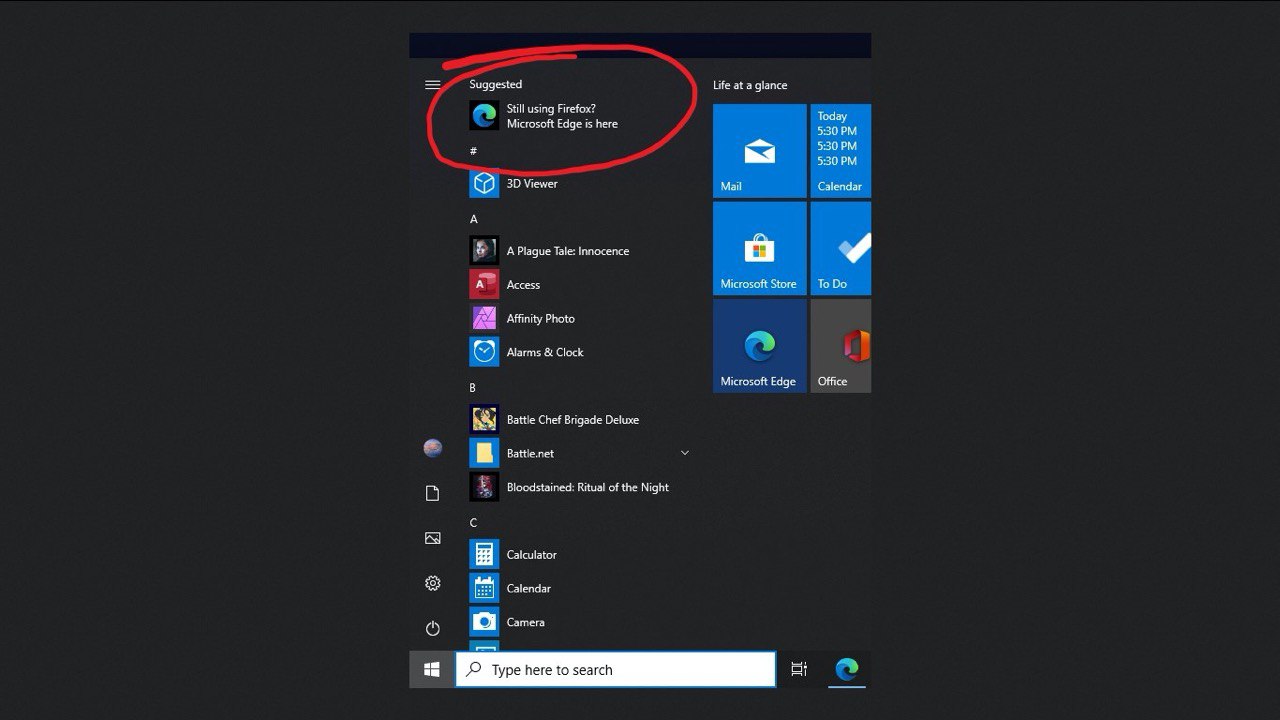Image resolution: width=1280 pixels, height=720 pixels.
Task: Launch Bloodstained: Ritual of the Night icon
Action: point(484,487)
